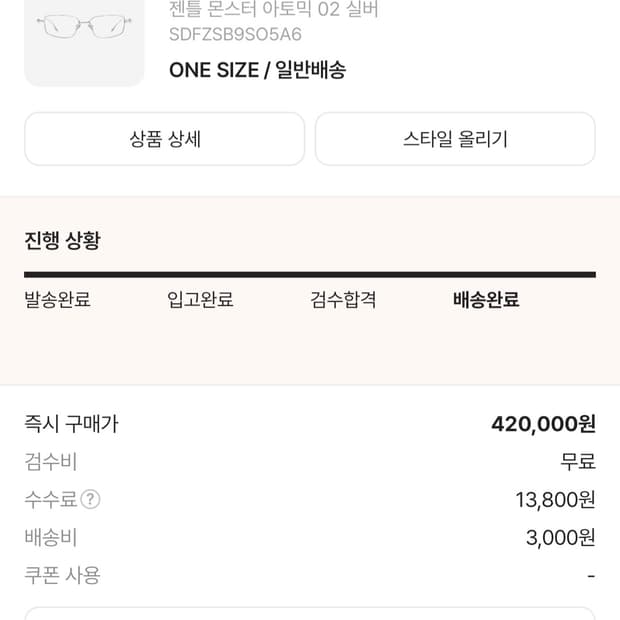Click the 검수비 label
This screenshot has width=620, height=620.
pyautogui.click(x=50, y=462)
